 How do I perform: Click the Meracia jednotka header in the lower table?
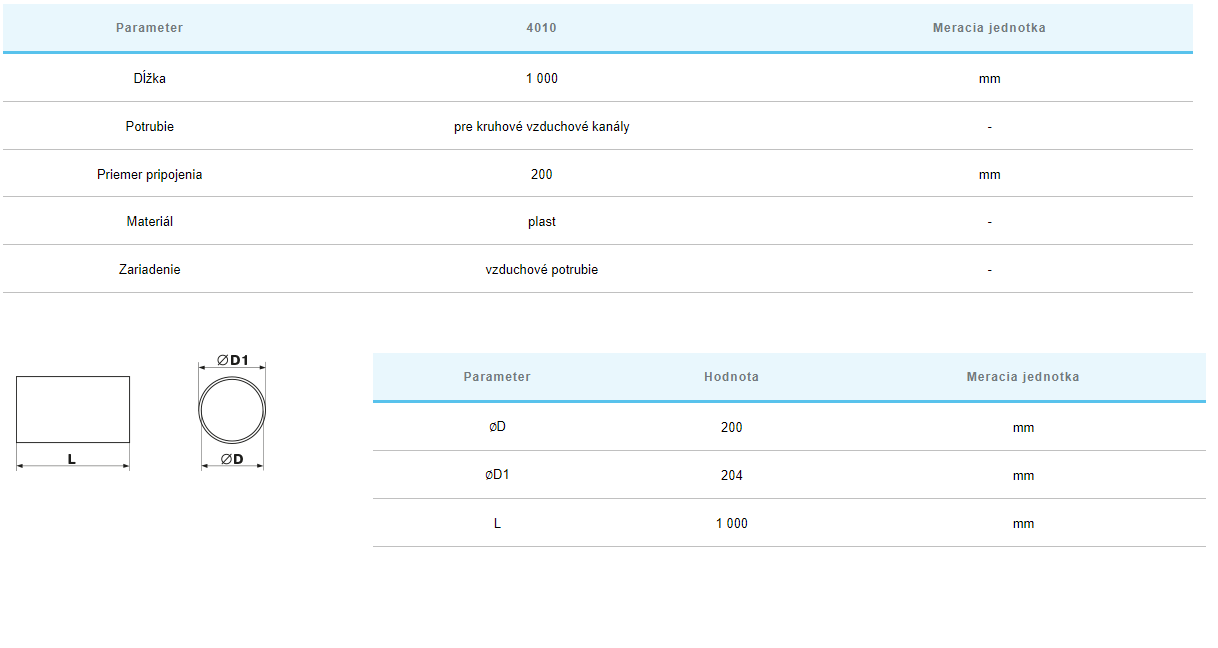point(1022,377)
